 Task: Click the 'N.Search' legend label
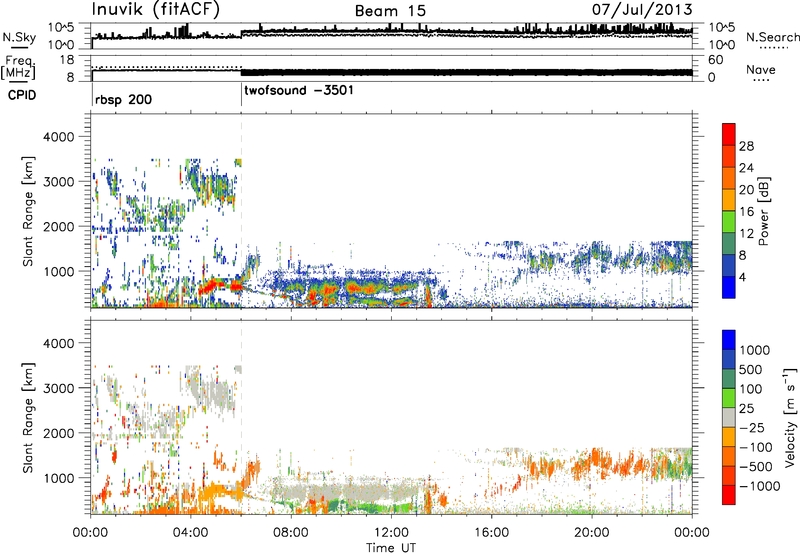(773, 37)
